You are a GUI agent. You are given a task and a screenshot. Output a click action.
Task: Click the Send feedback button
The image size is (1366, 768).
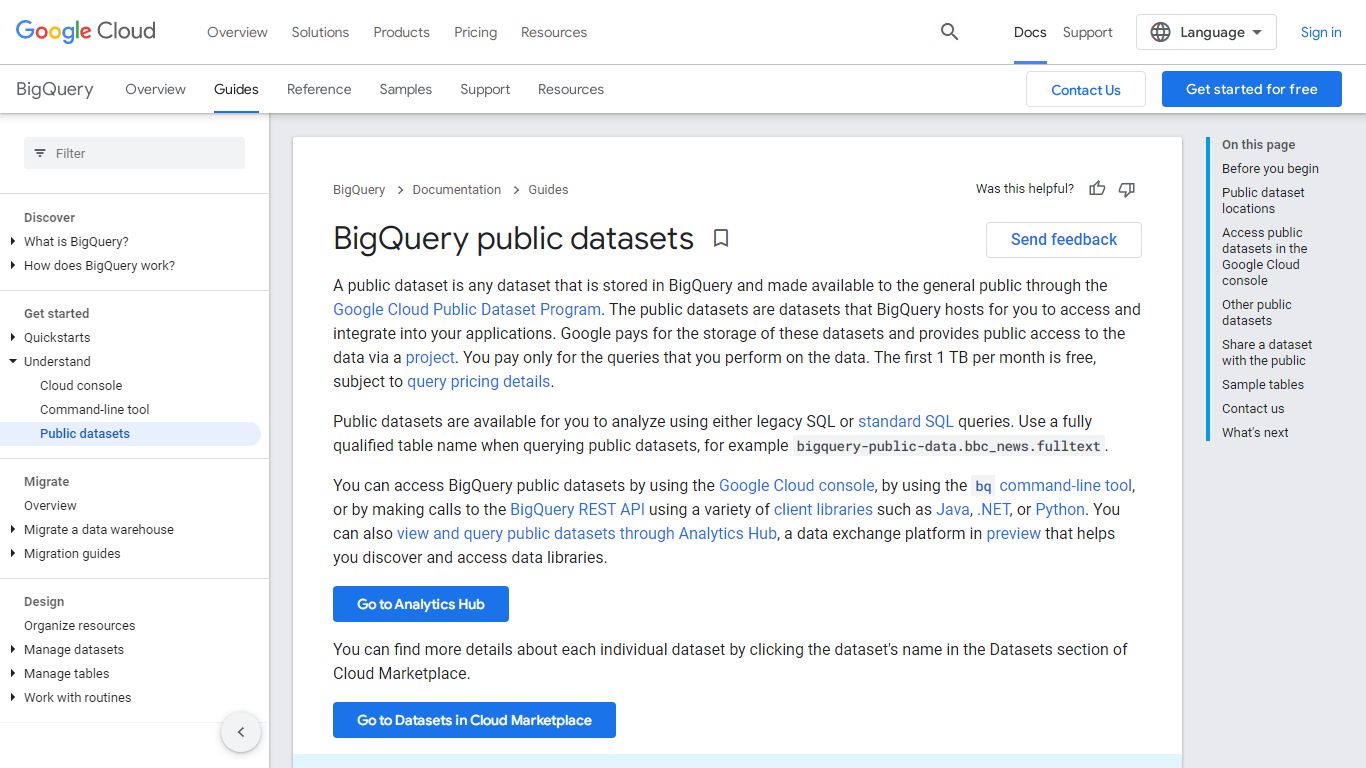[1063, 240]
